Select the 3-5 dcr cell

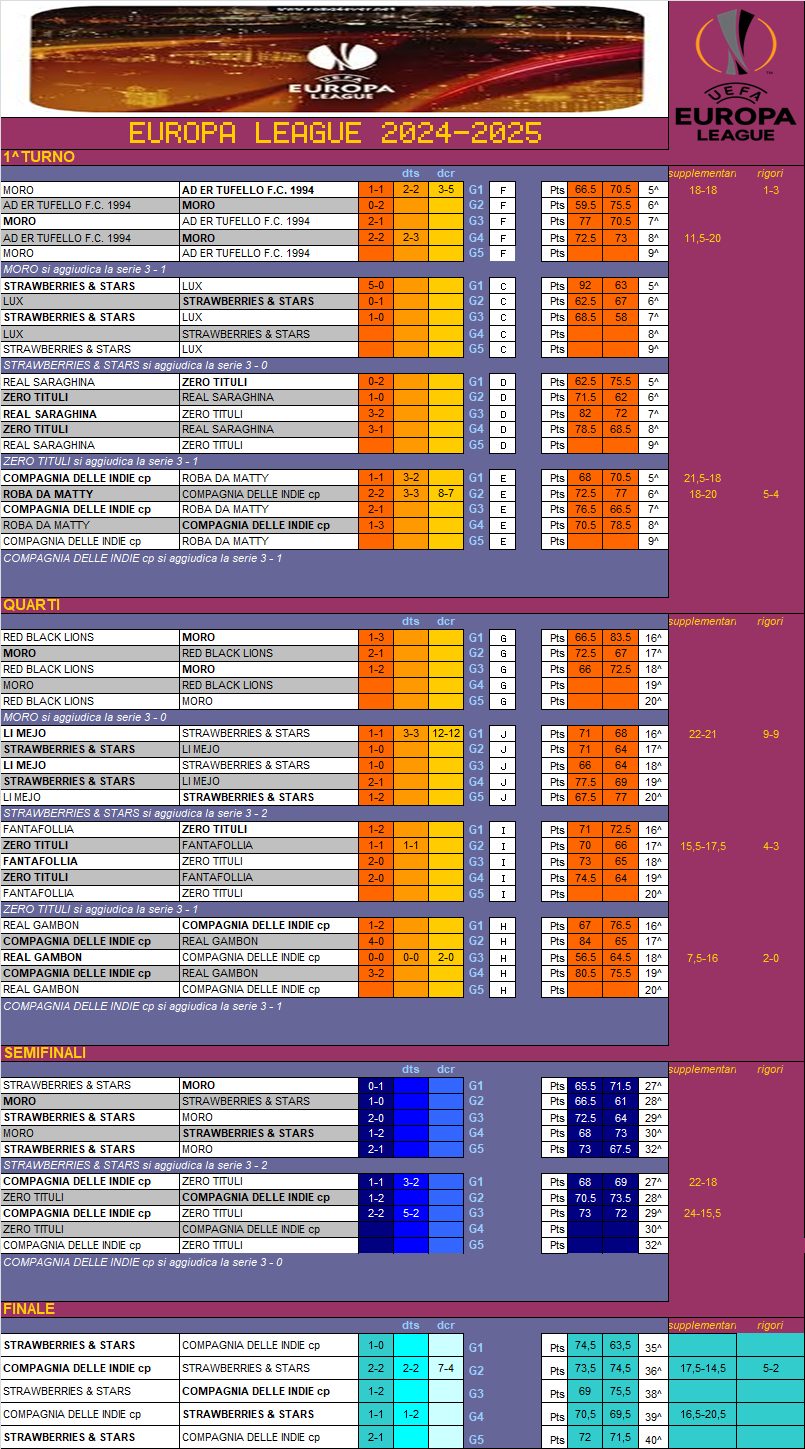tap(446, 189)
